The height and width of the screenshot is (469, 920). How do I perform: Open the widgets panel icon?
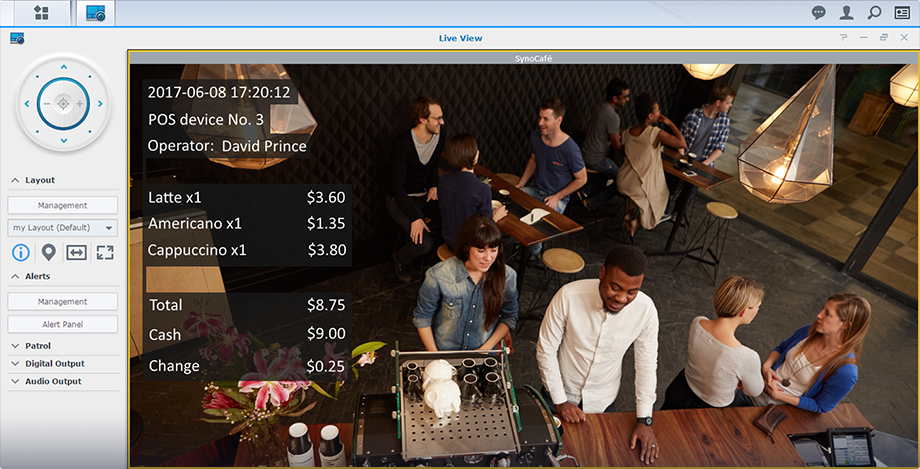pos(902,13)
